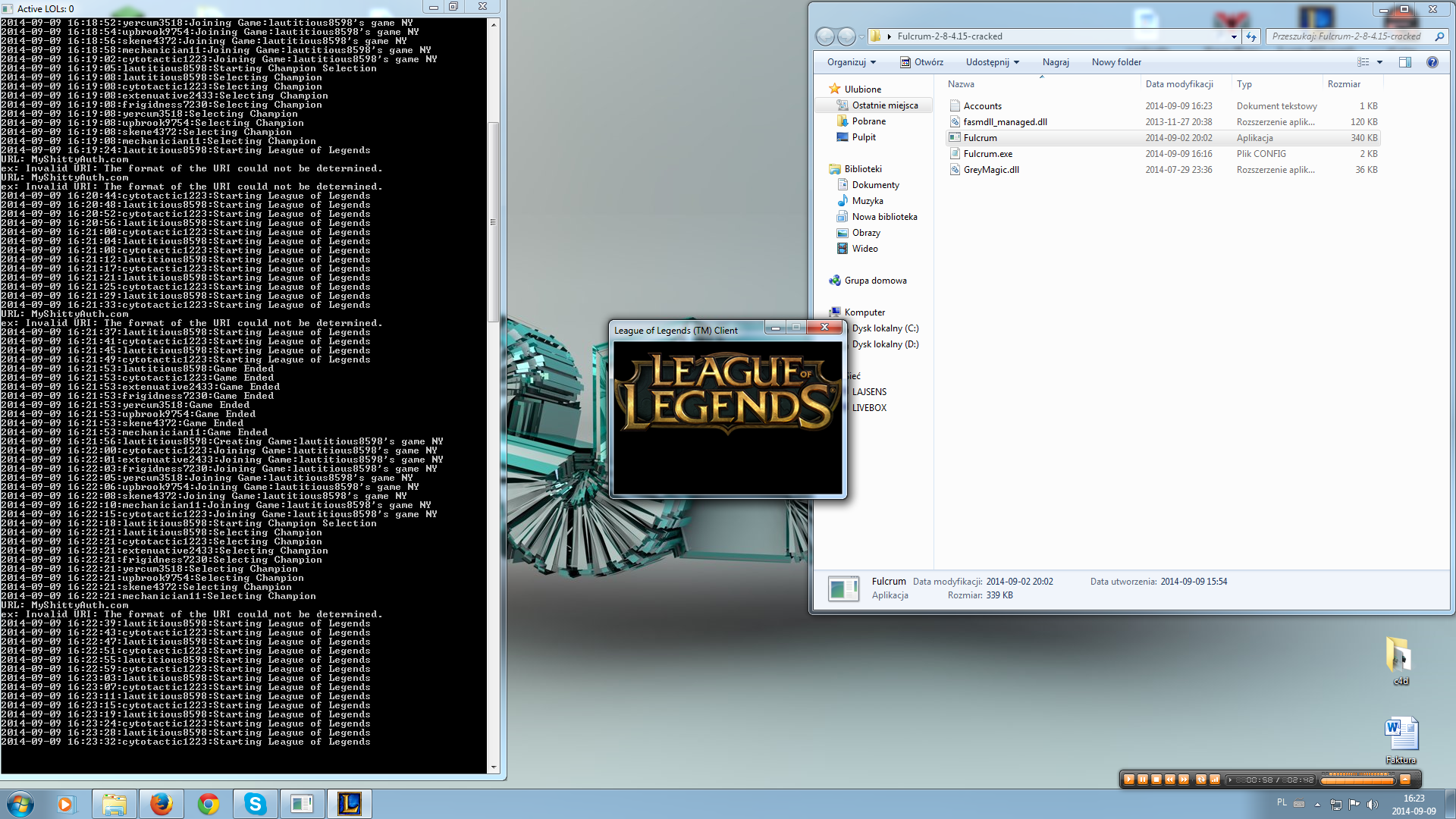Click the media player play button
1456x819 pixels.
1128,779
